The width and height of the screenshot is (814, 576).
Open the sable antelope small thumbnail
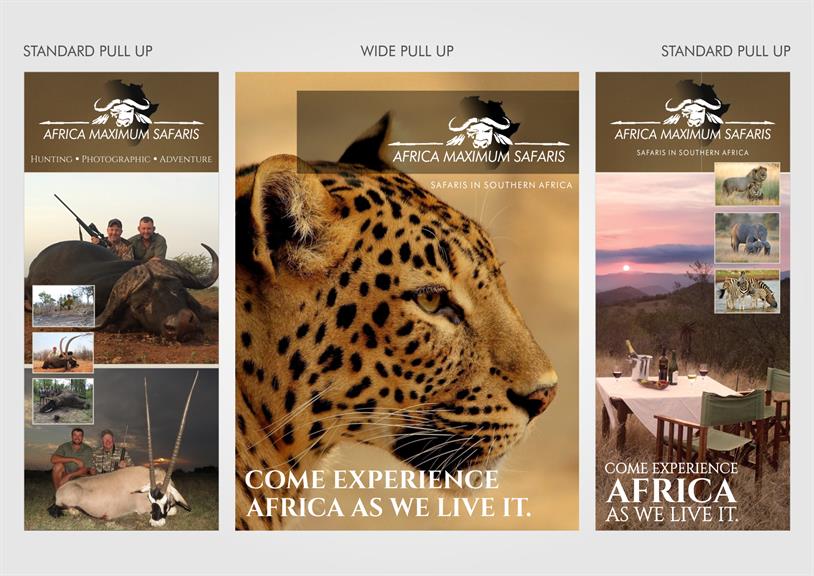[x=63, y=352]
